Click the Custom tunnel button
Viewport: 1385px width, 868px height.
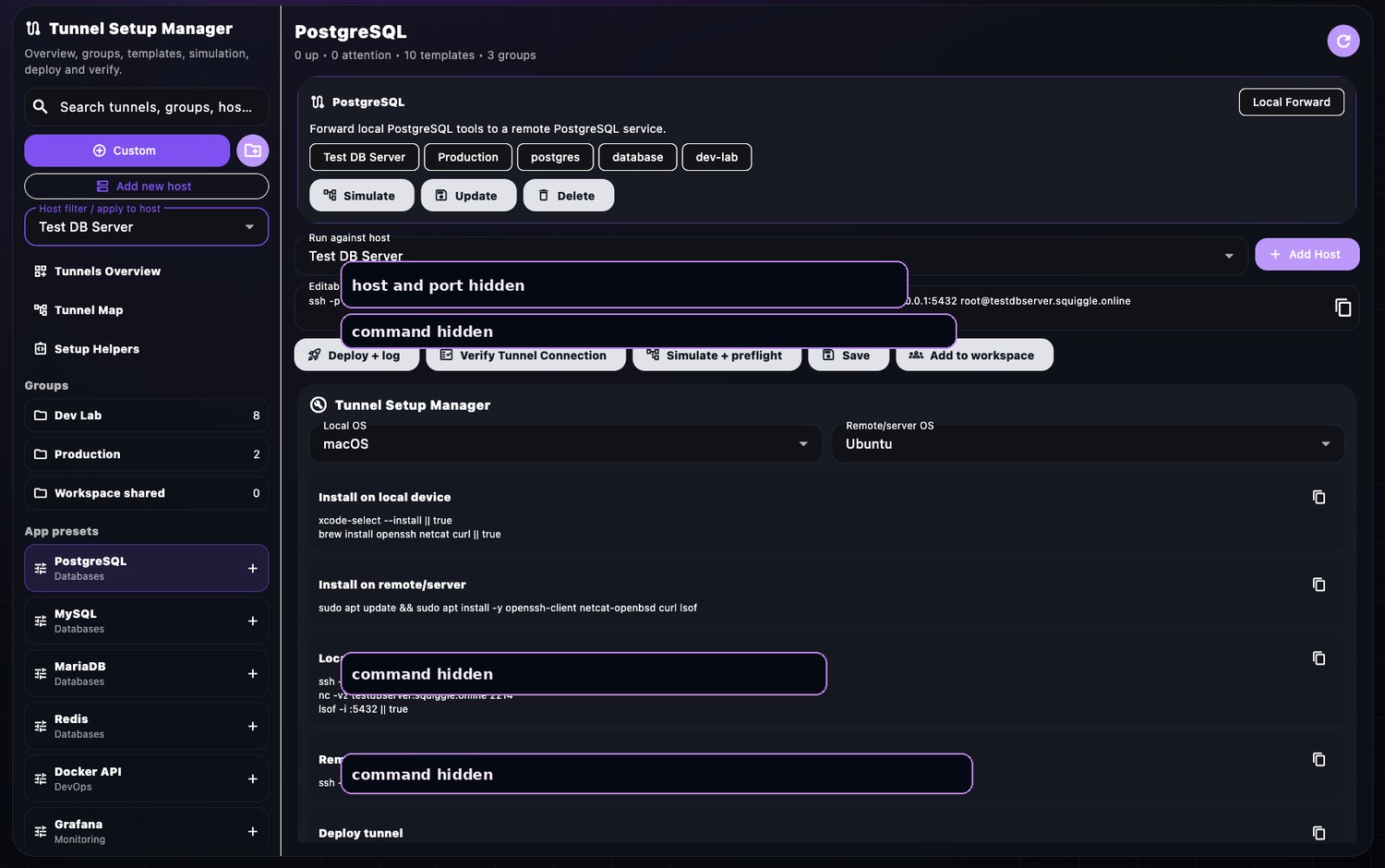click(127, 151)
